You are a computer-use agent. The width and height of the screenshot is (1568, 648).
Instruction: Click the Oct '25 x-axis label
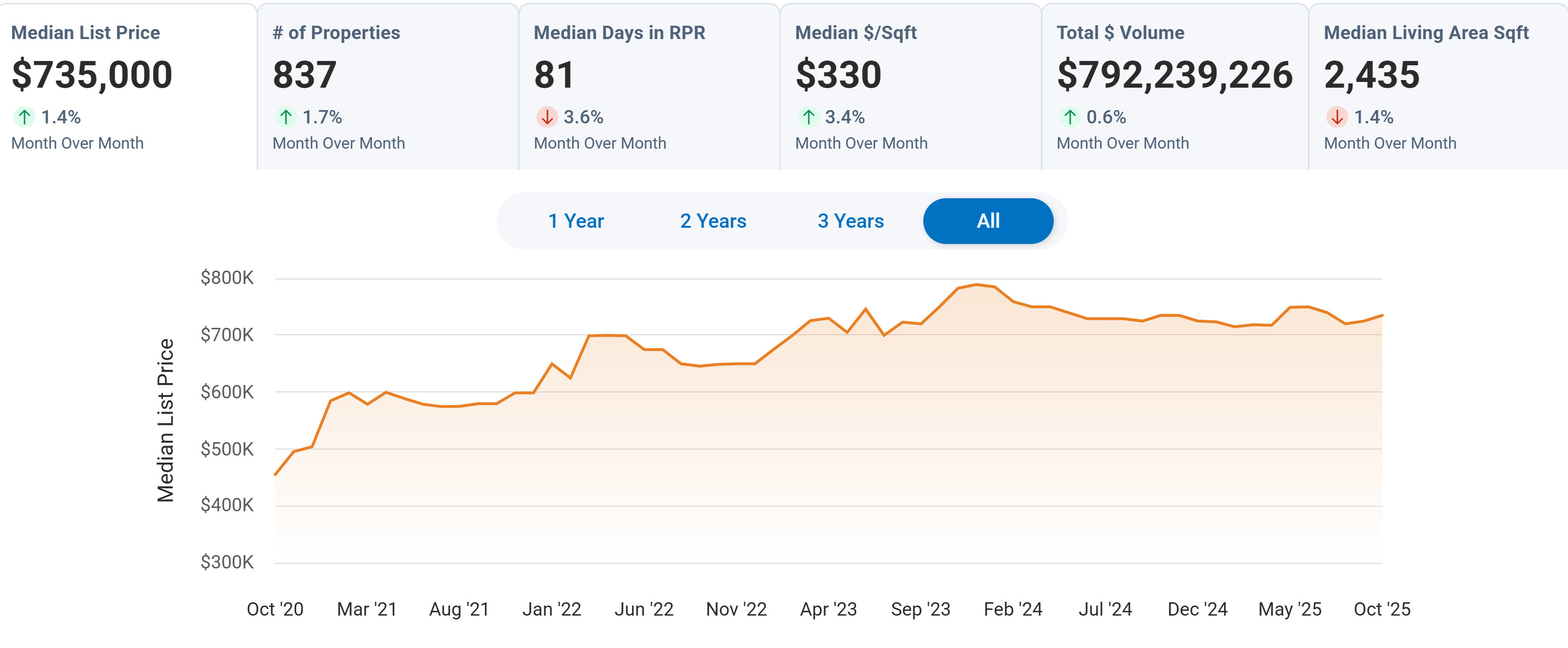1381,609
